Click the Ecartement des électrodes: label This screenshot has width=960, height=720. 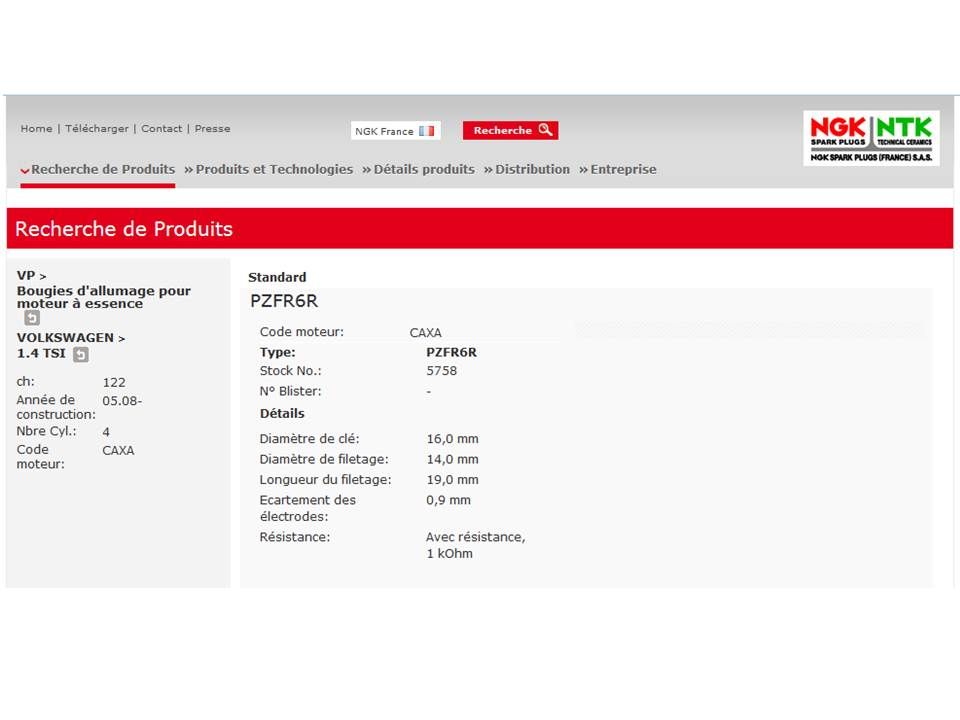point(308,508)
